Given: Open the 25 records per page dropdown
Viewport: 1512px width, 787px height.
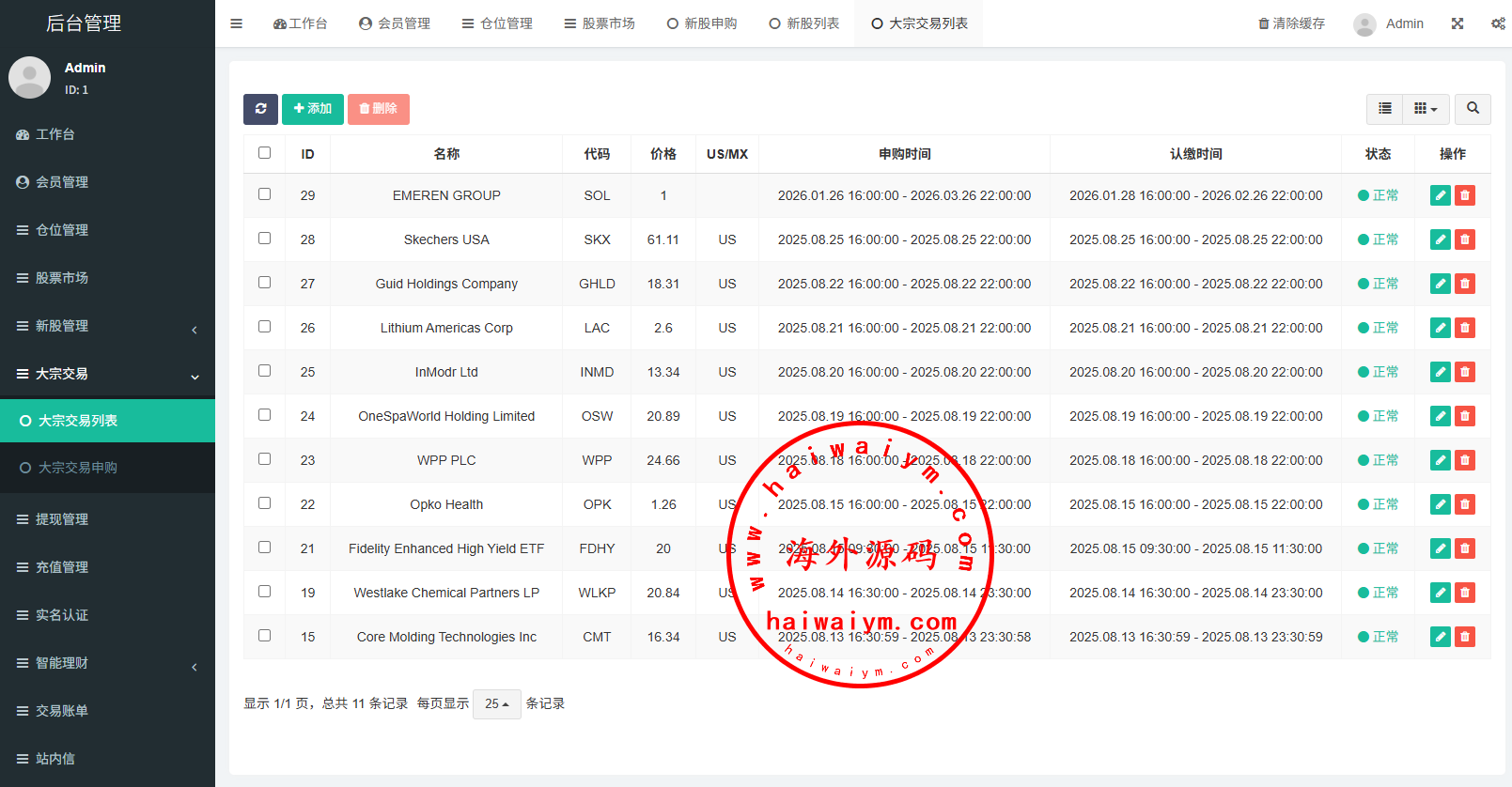Looking at the screenshot, I should (496, 703).
